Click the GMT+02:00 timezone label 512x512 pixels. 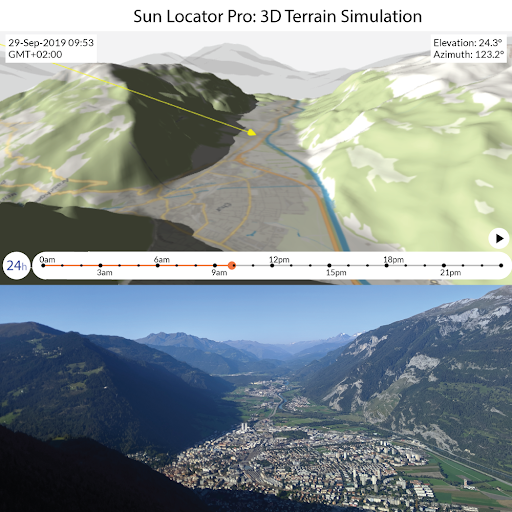35,54
